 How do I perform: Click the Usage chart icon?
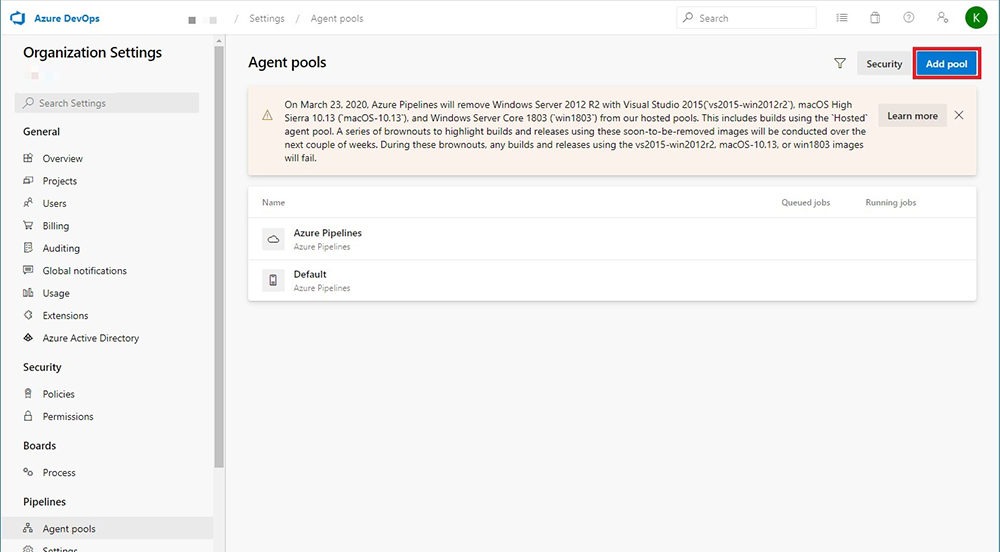(x=28, y=293)
